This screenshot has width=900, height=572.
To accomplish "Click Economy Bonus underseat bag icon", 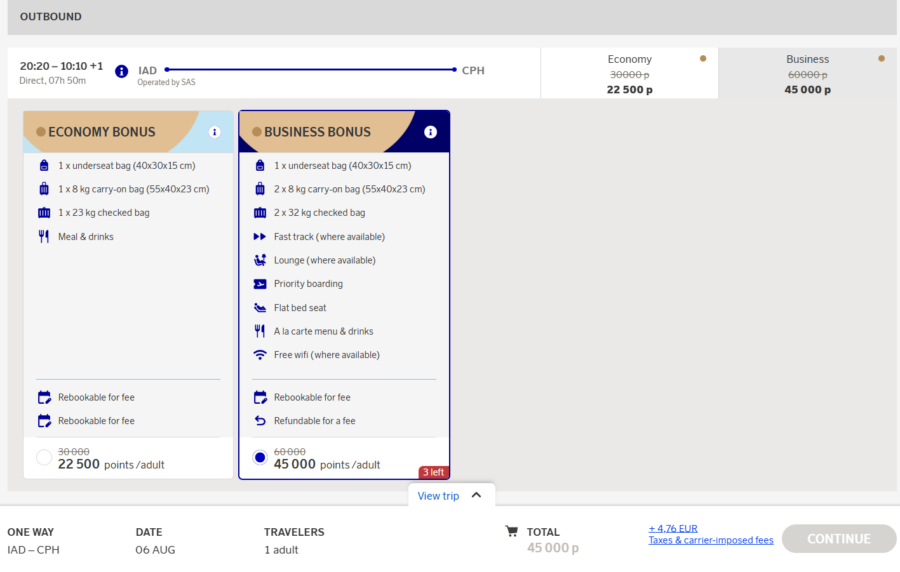I will 44,166.
